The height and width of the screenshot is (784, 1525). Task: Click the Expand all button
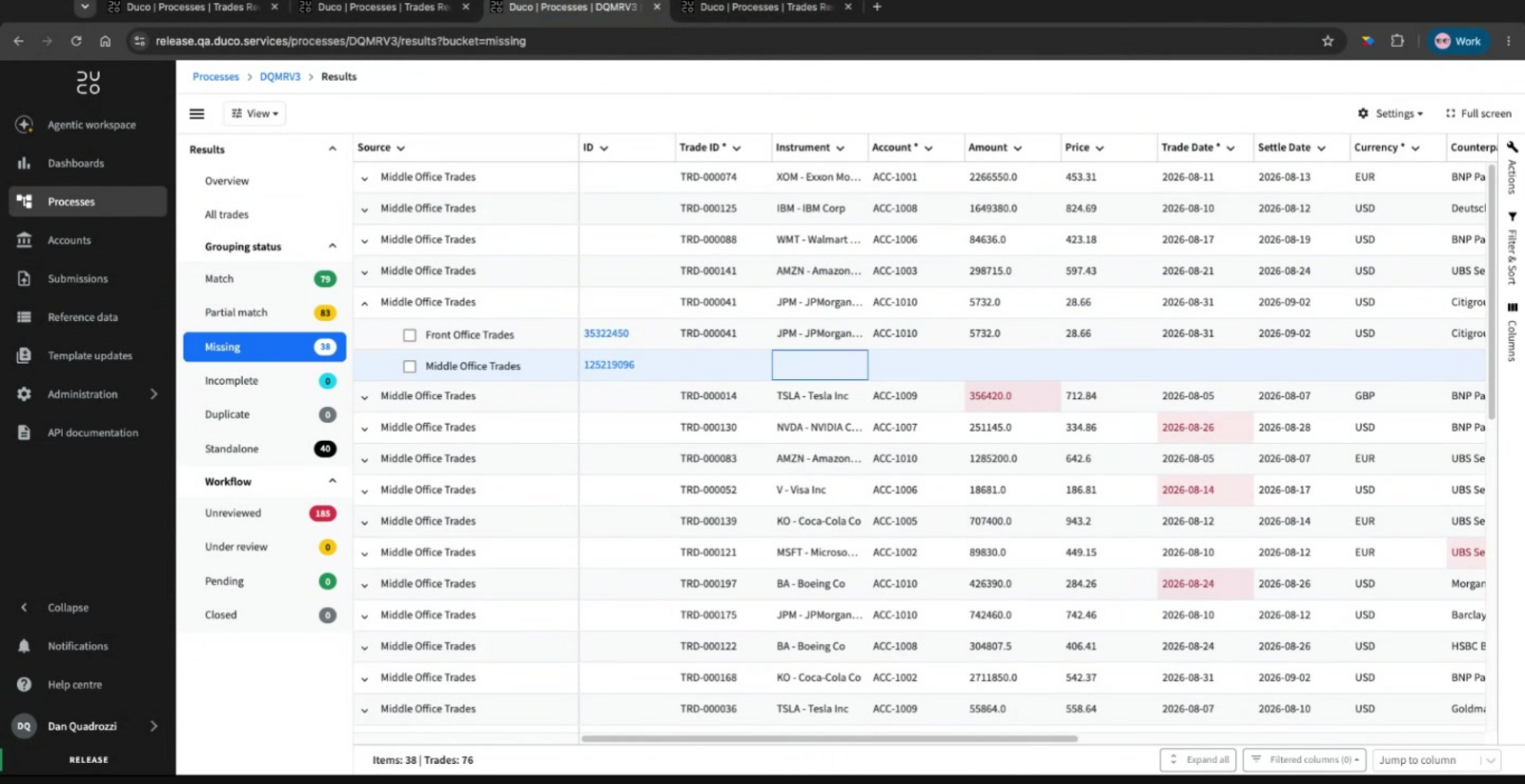pos(1199,760)
